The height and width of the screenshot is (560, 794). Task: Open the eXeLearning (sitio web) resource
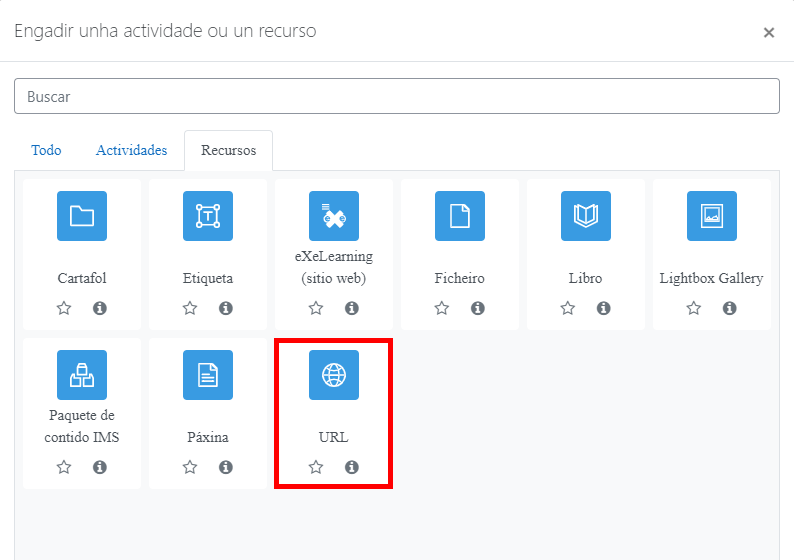coord(334,216)
